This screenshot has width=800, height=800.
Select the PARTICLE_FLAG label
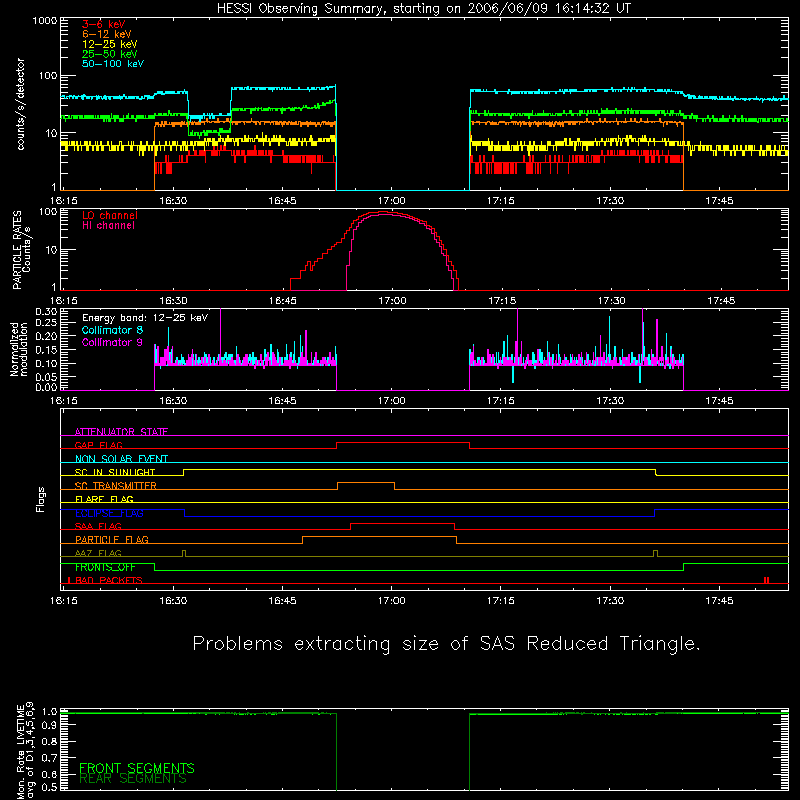(x=112, y=539)
